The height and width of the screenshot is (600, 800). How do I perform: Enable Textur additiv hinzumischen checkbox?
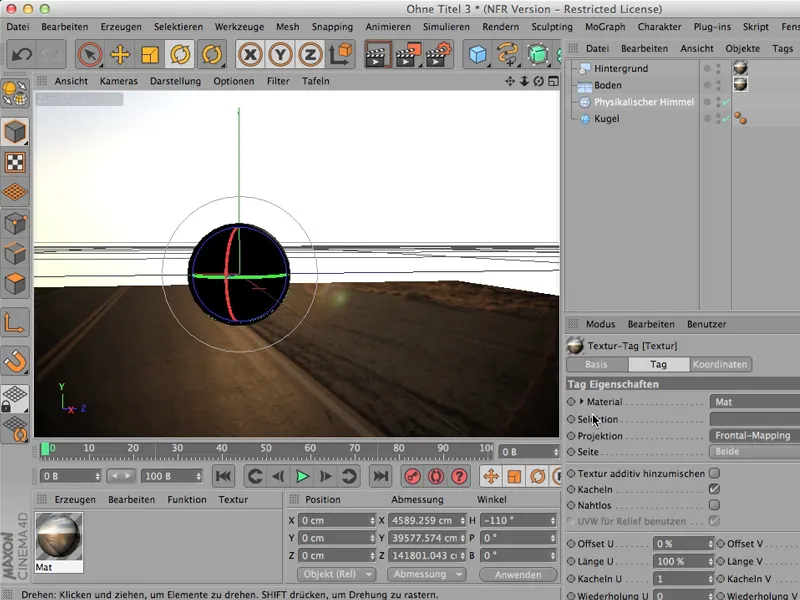click(x=714, y=473)
